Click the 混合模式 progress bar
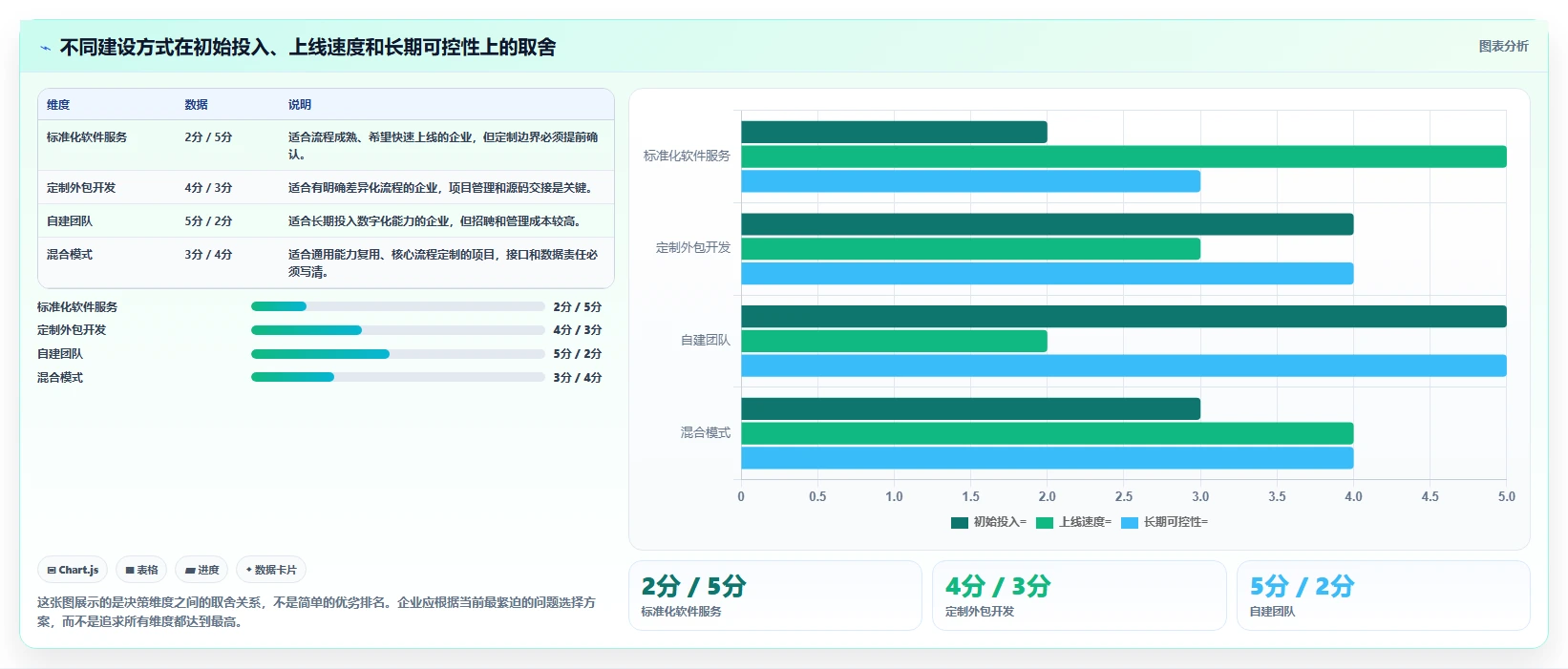 point(397,377)
